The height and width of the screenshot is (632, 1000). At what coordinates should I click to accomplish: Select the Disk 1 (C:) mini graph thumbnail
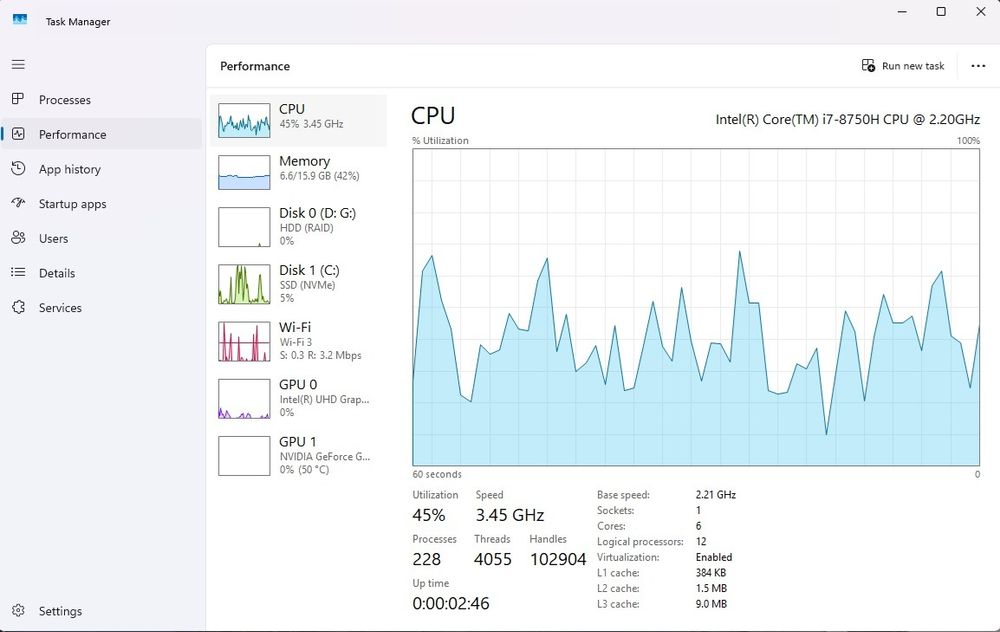point(244,284)
